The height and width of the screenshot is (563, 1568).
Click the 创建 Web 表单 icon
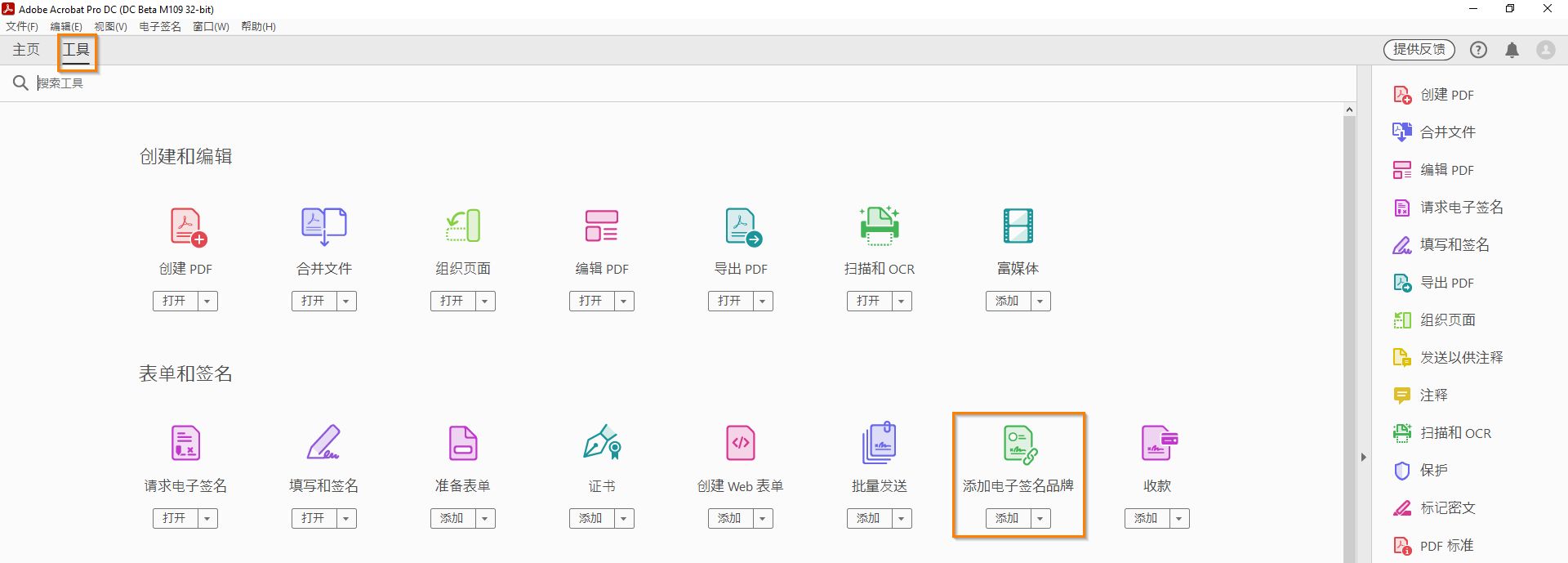click(741, 443)
